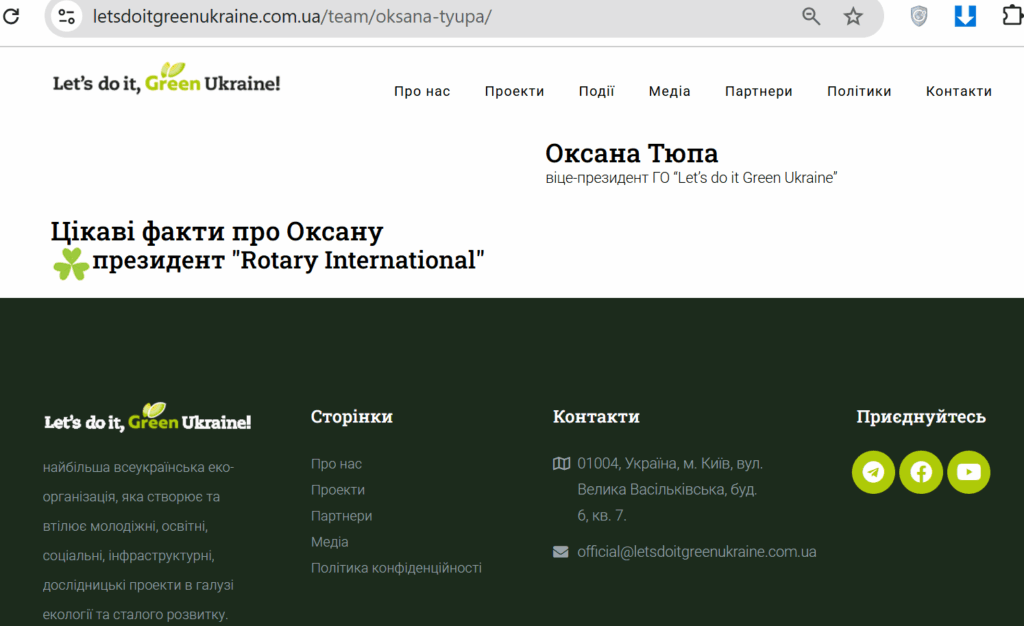Click the footer Let's do it Green Ukraine logo
This screenshot has height=626, width=1024.
[148, 418]
